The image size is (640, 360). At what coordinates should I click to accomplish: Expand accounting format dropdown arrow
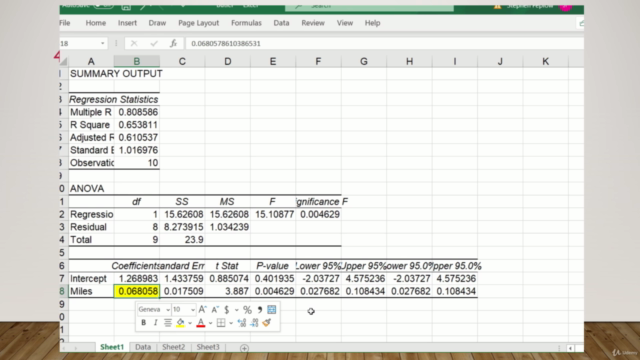tap(236, 310)
